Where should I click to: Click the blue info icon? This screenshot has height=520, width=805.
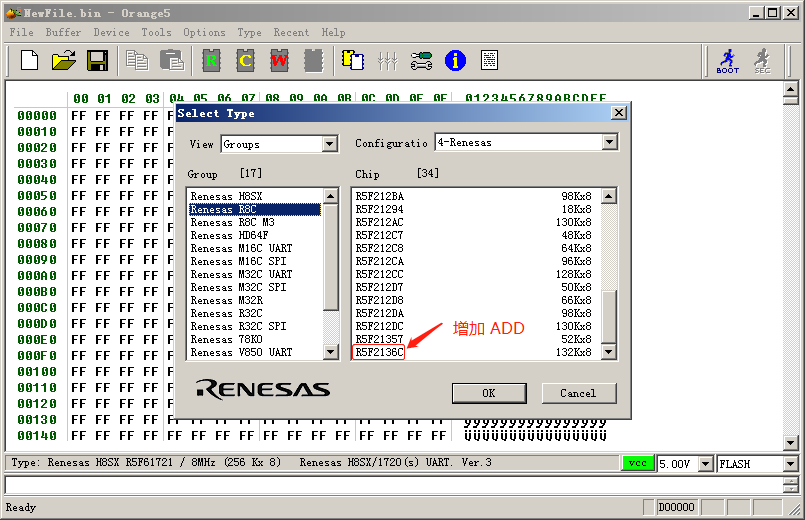pyautogui.click(x=455, y=61)
